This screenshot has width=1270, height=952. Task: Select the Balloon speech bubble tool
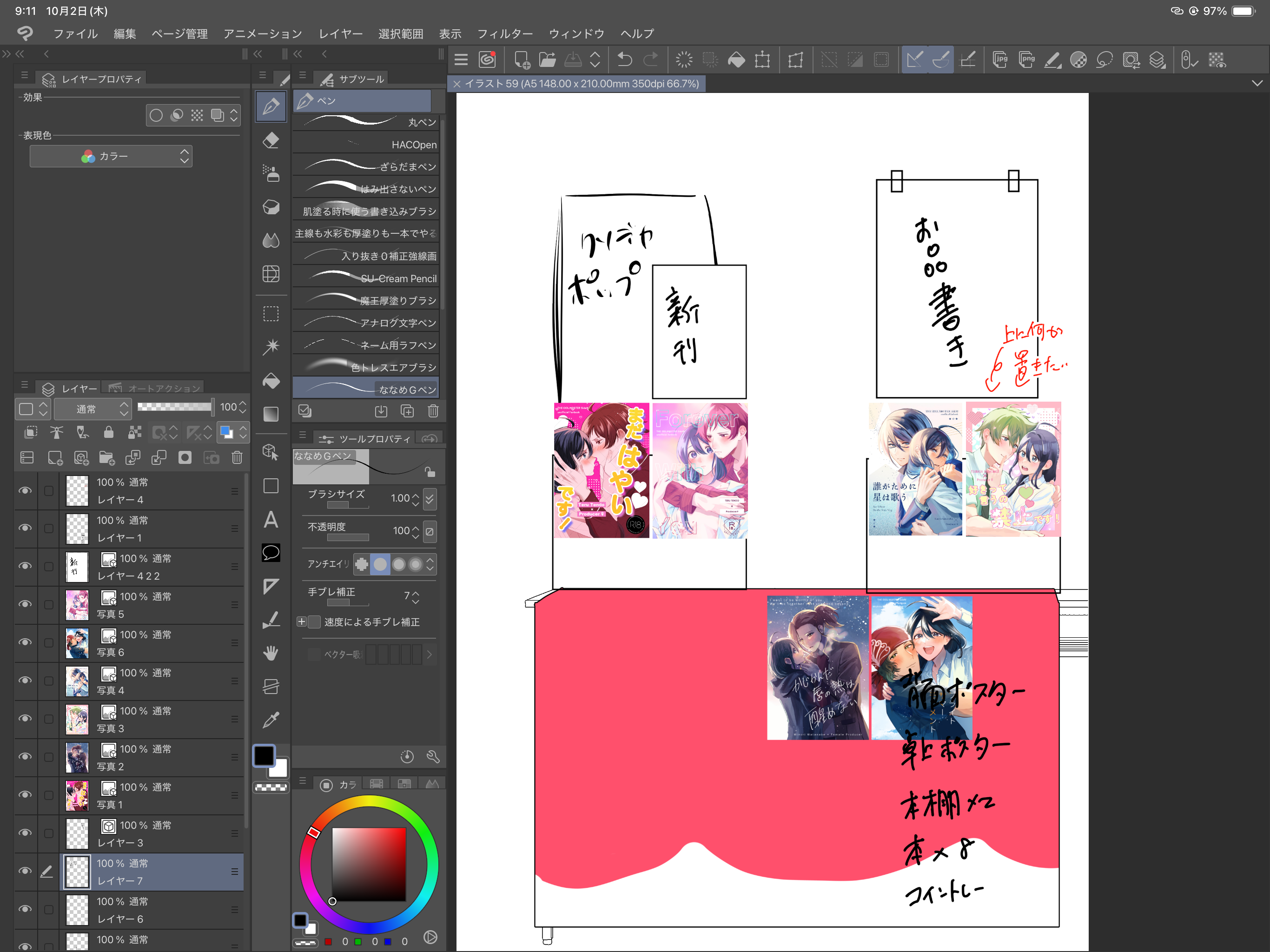tap(271, 553)
